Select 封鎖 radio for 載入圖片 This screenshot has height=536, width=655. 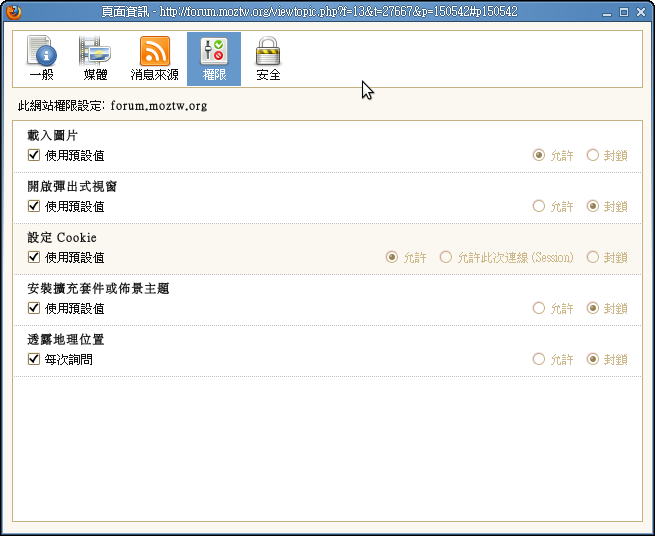592,155
